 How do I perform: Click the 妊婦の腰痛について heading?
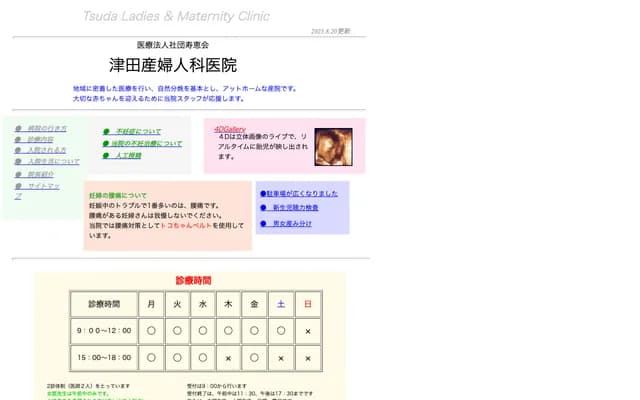pyautogui.click(x=118, y=196)
